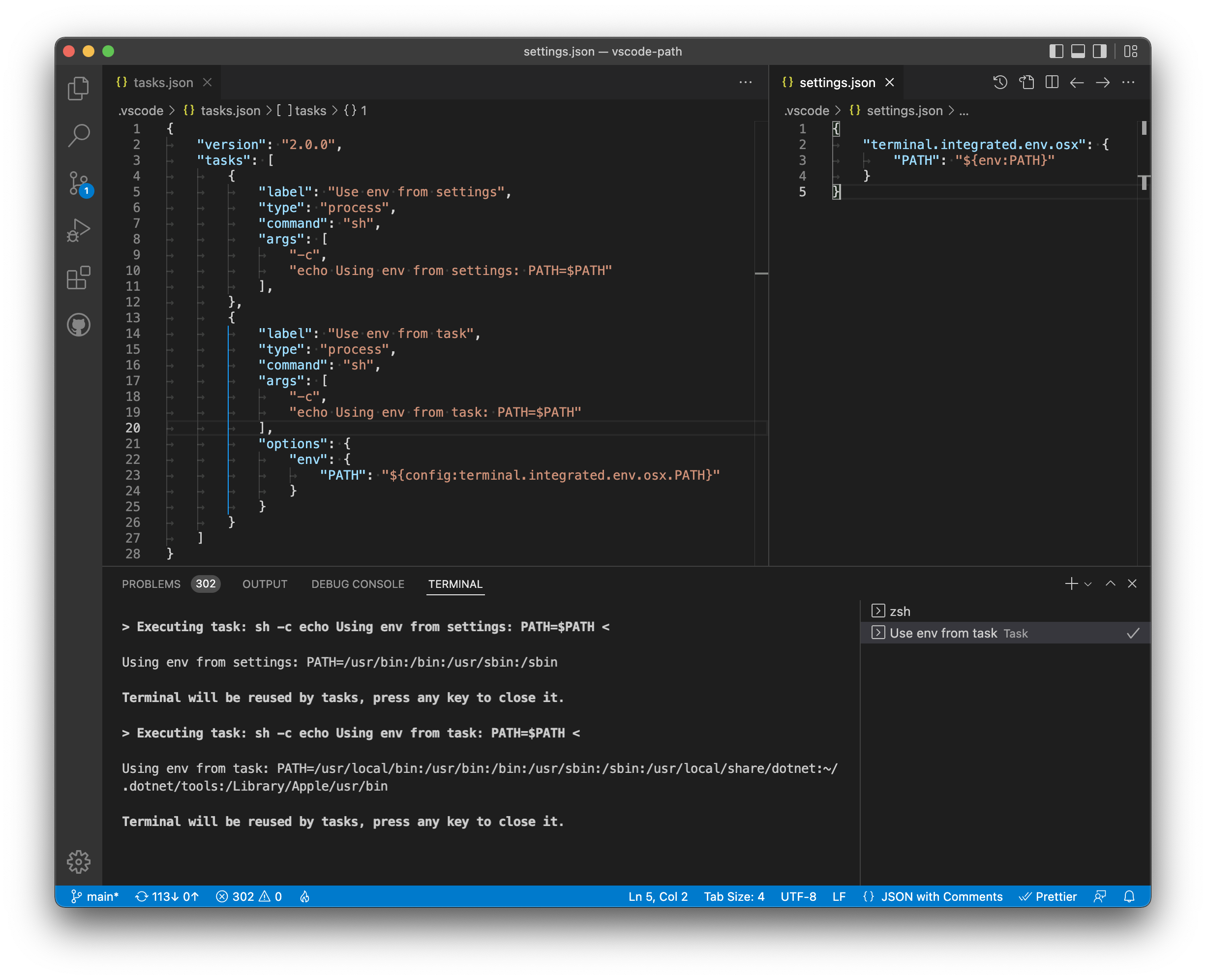This screenshot has width=1206, height=980.
Task: Switch to the OUTPUT panel tab
Action: (264, 583)
